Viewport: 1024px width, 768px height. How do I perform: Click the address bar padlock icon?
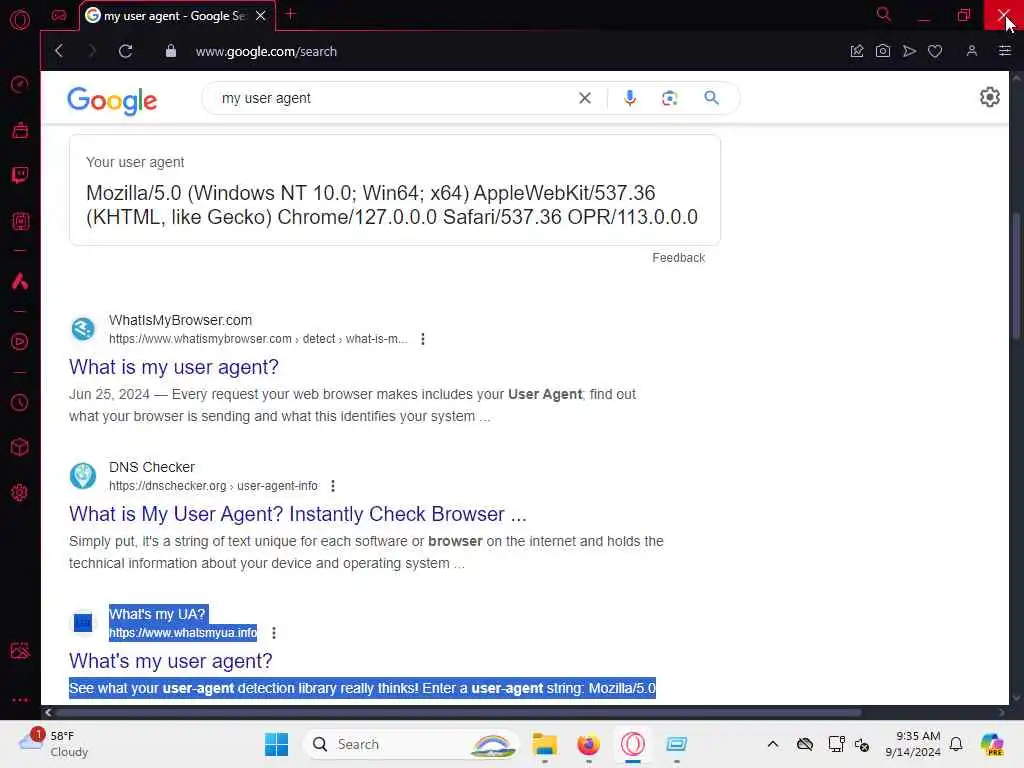click(170, 51)
